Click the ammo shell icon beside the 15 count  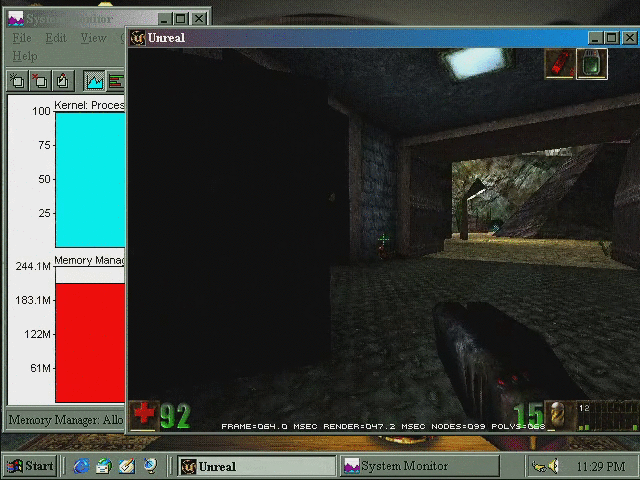558,416
